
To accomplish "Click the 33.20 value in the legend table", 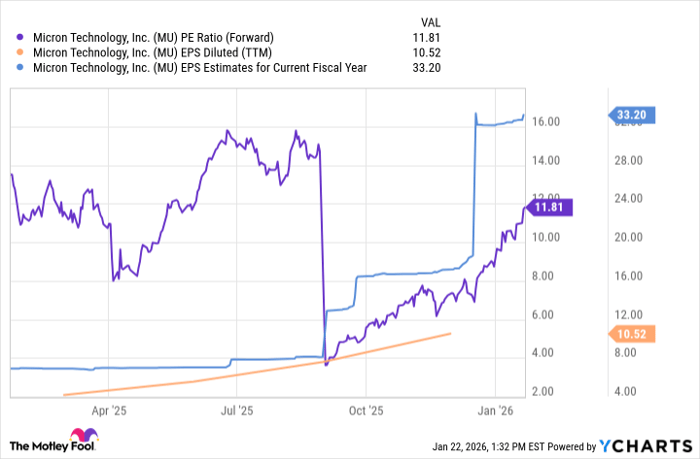I will coord(426,68).
